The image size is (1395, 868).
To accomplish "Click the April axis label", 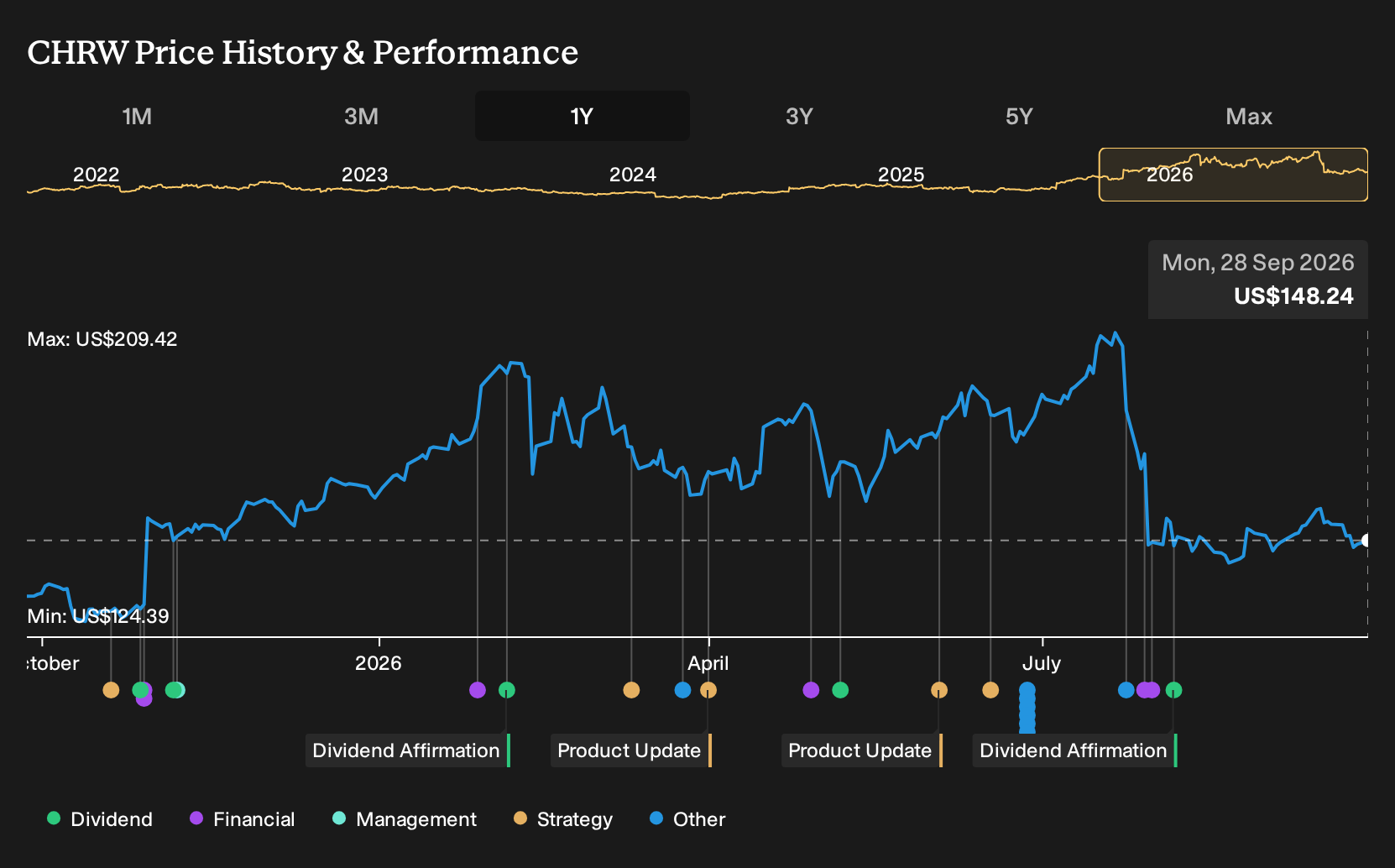I will pyautogui.click(x=708, y=663).
